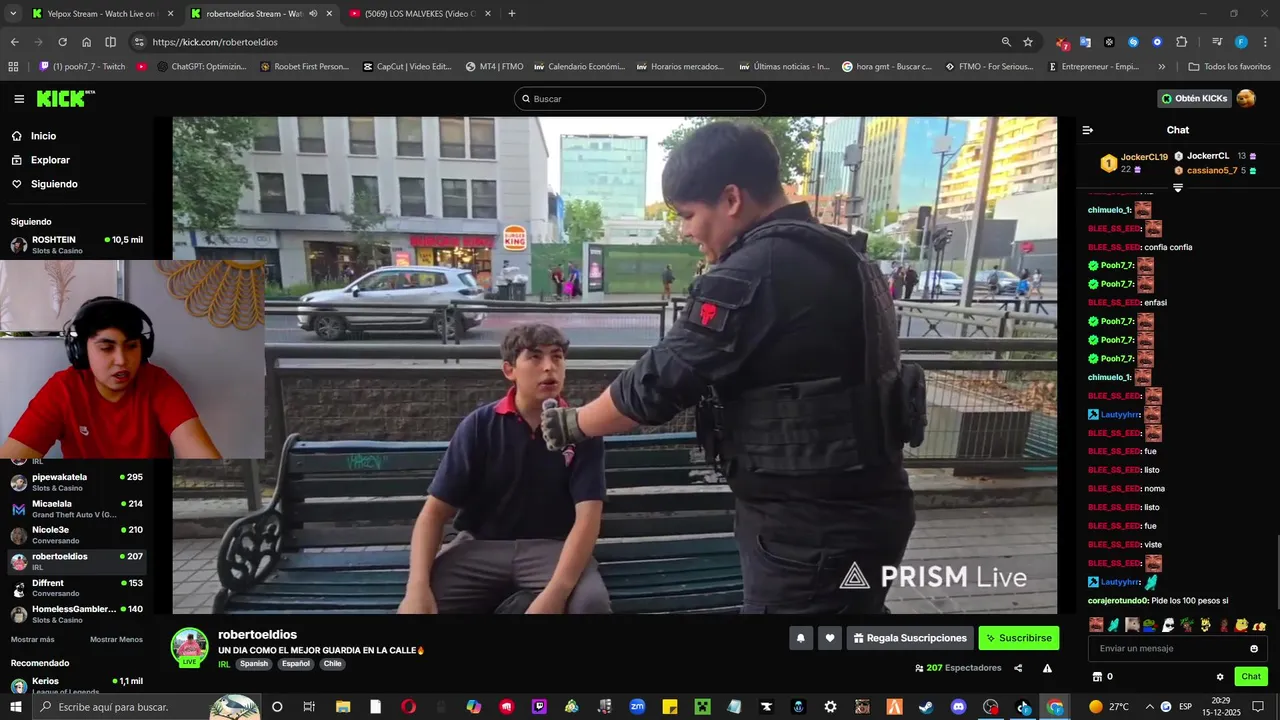Image resolution: width=1280 pixels, height=720 pixels.
Task: Open the Windows Start menu
Action: point(16,707)
